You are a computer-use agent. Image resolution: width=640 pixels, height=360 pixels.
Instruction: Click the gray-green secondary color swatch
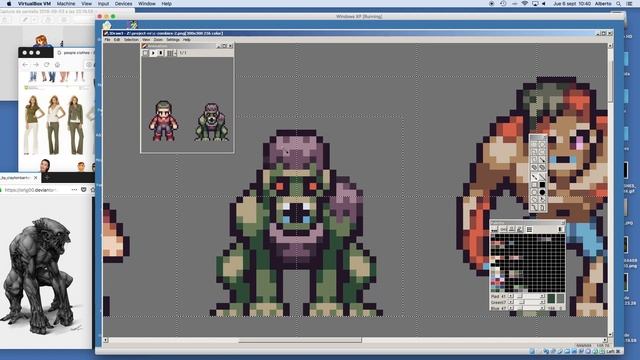[561, 299]
